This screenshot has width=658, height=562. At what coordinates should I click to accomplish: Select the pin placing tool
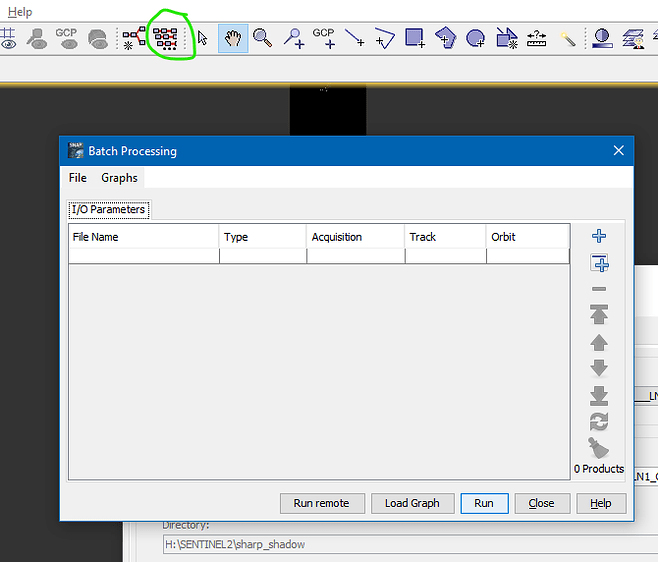pyautogui.click(x=294, y=38)
